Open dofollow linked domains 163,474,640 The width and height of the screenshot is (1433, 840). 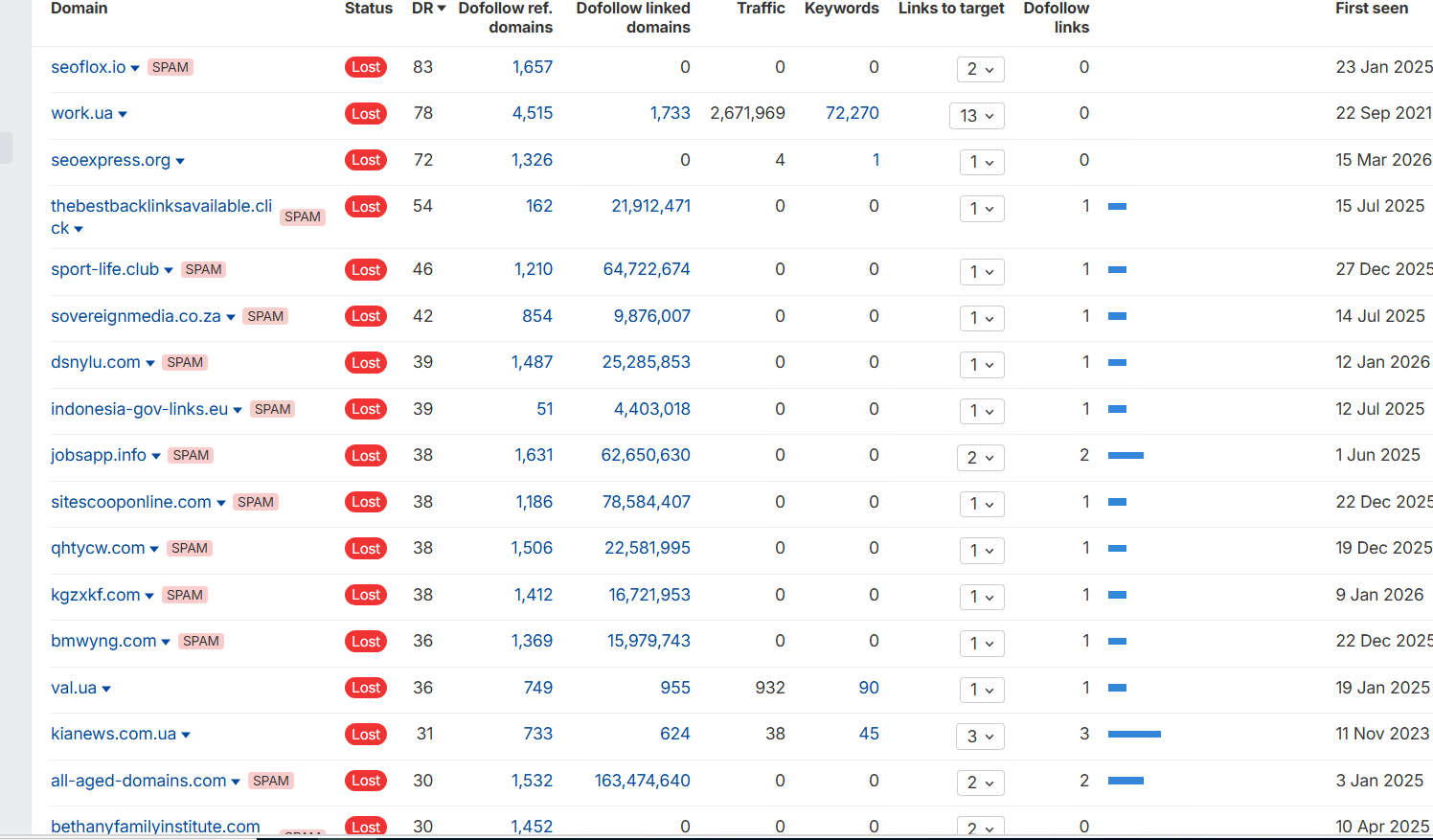pyautogui.click(x=643, y=781)
